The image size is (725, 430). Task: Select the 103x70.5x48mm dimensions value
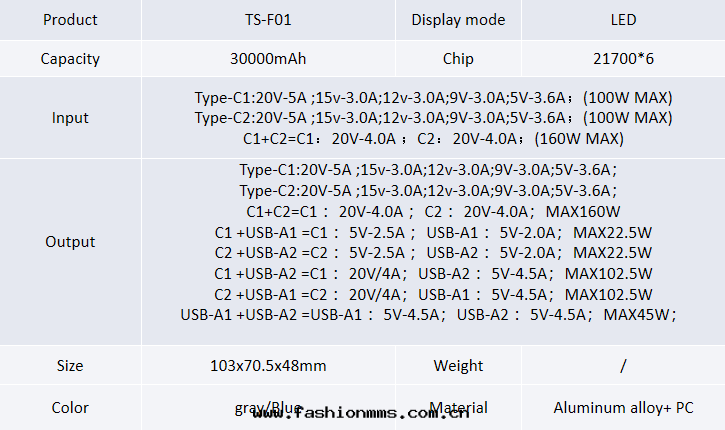[x=268, y=366]
